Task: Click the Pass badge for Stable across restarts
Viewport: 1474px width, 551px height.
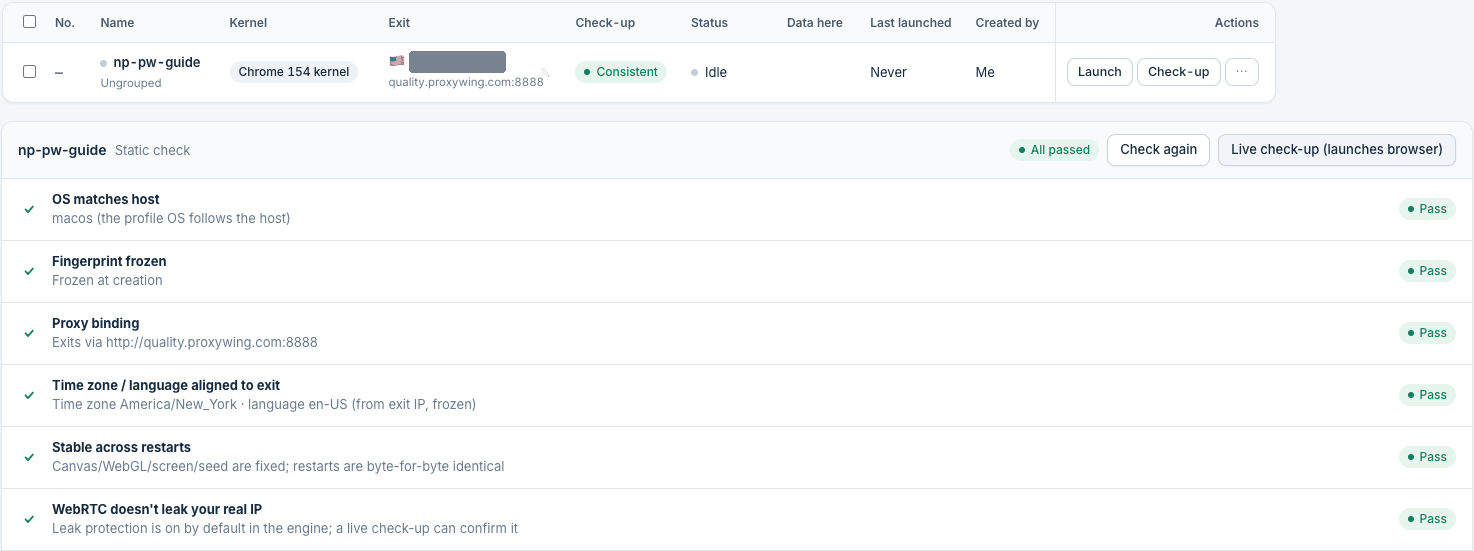Action: [1427, 457]
